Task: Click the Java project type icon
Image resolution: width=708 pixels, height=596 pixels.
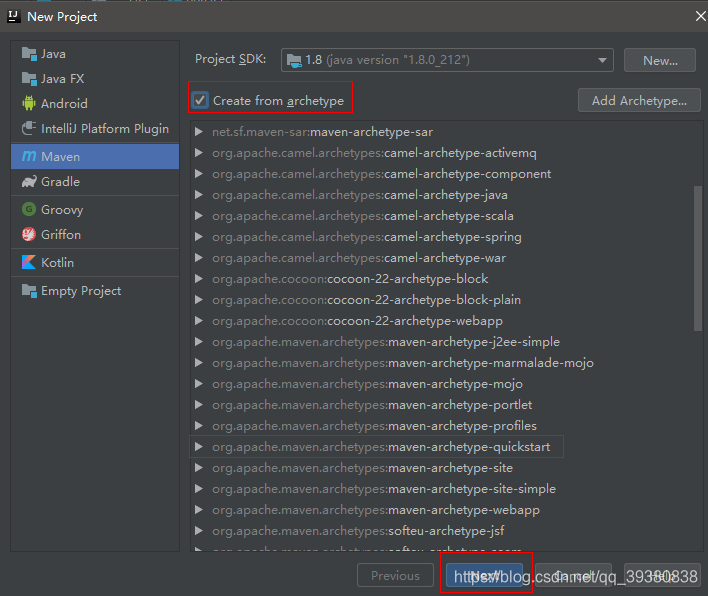Action: [x=29, y=54]
